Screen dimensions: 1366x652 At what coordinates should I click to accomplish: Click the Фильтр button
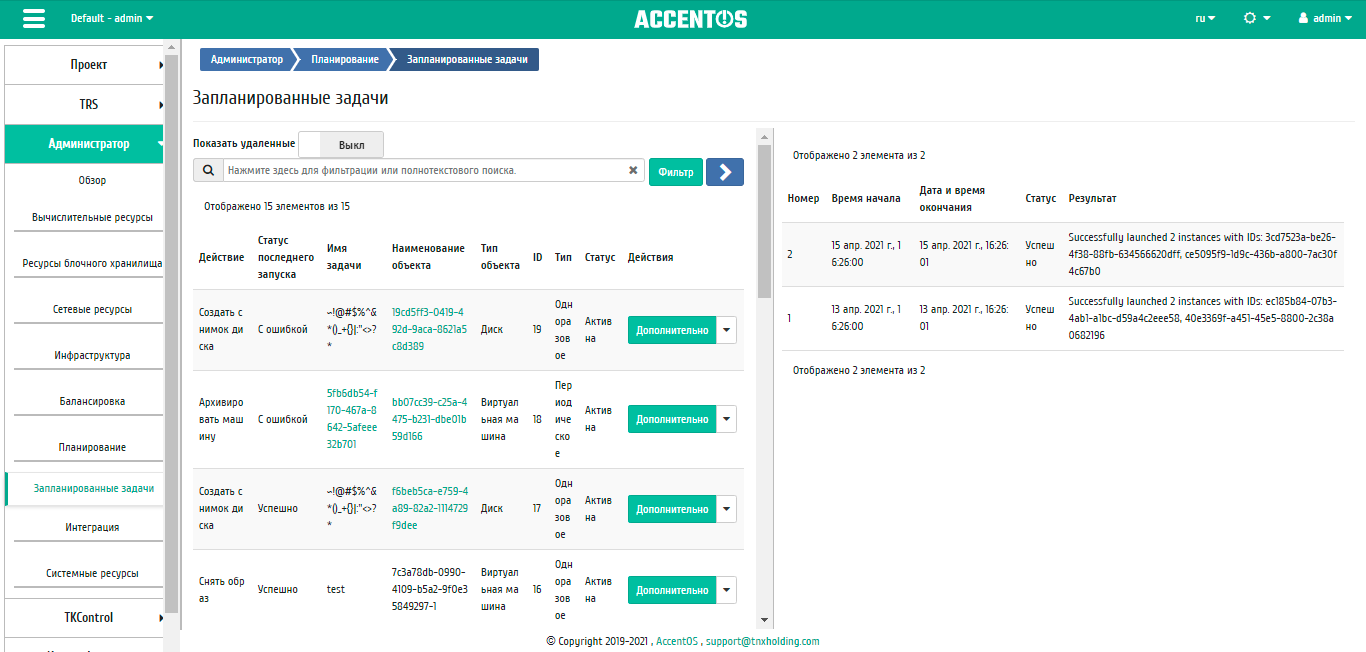[676, 172]
